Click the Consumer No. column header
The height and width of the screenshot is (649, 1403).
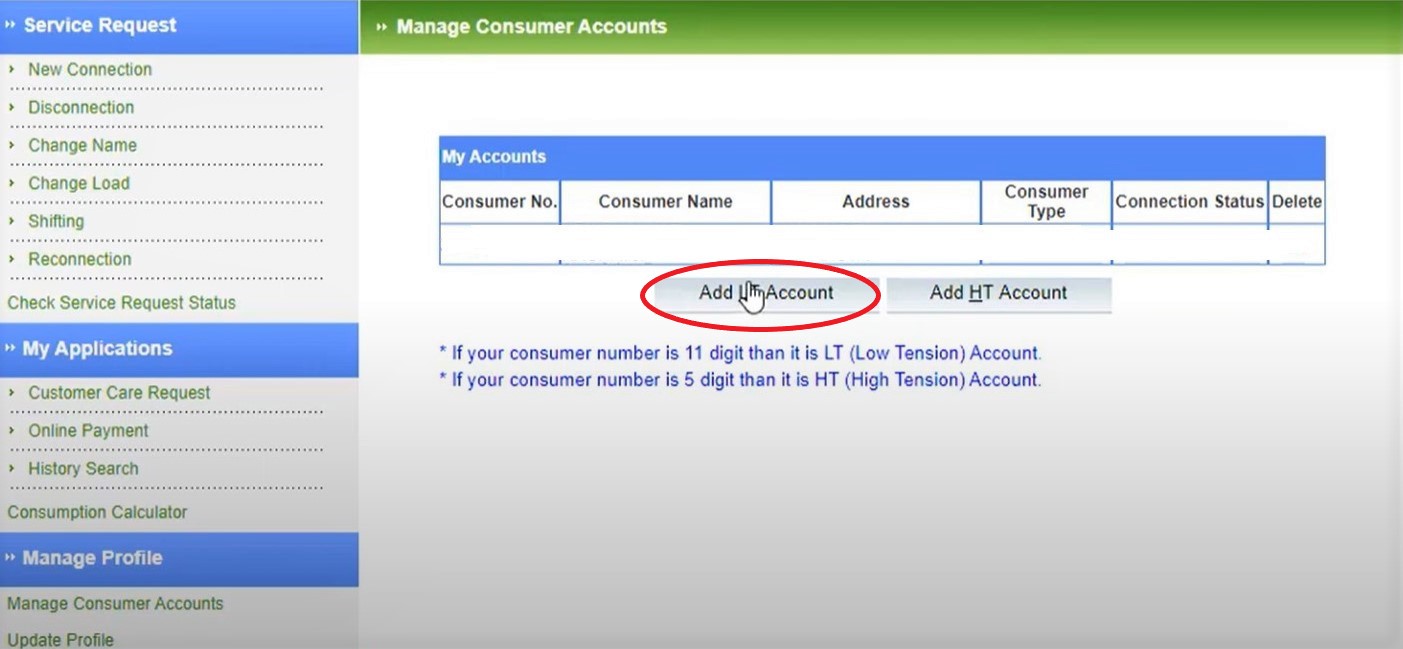pyautogui.click(x=499, y=202)
